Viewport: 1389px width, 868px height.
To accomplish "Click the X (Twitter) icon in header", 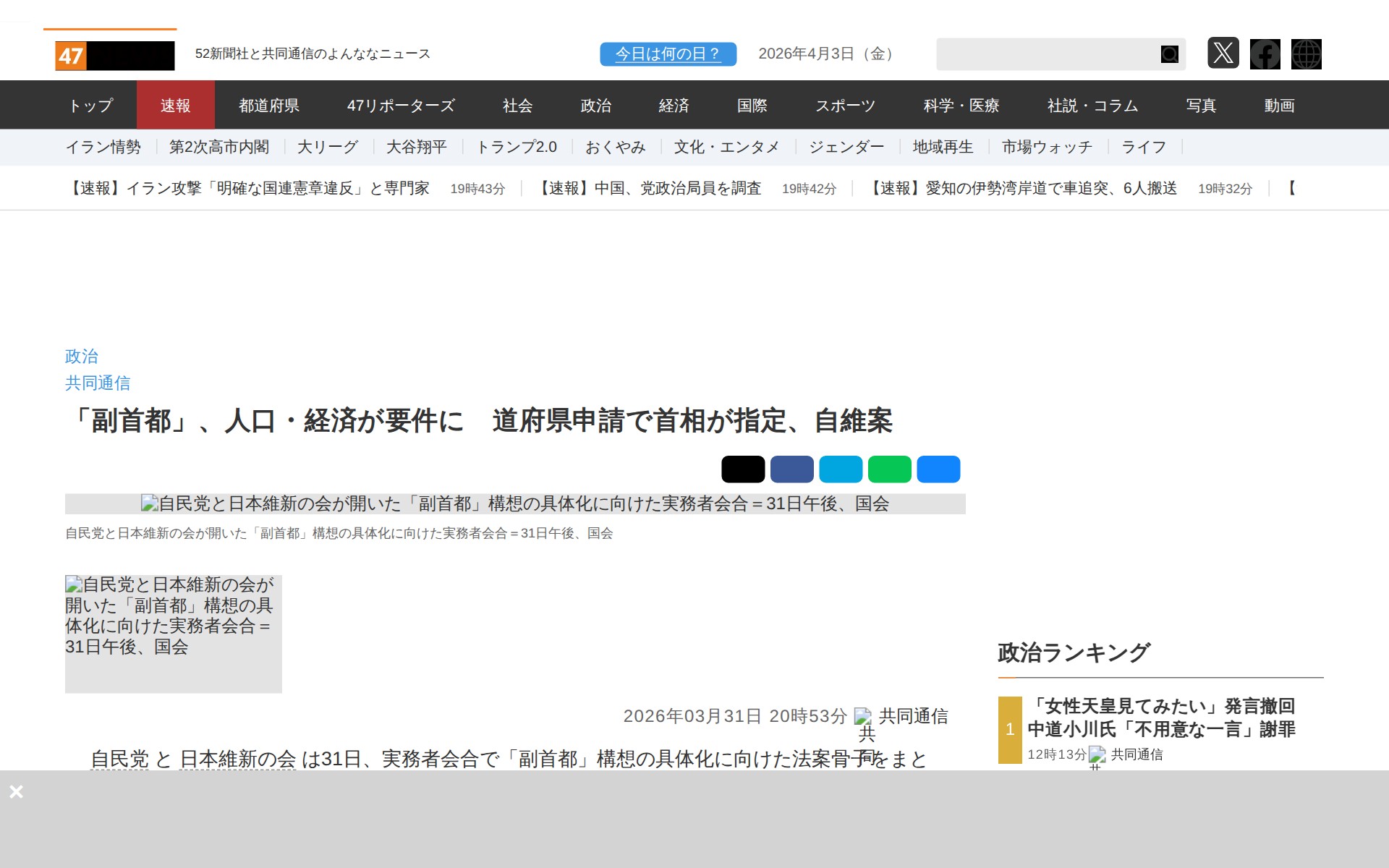I will (x=1223, y=54).
